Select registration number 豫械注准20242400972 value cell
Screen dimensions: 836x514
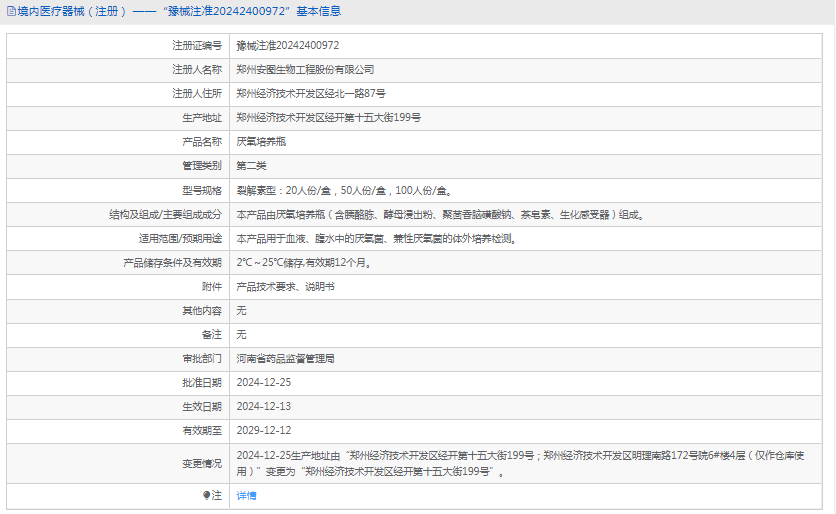525,46
